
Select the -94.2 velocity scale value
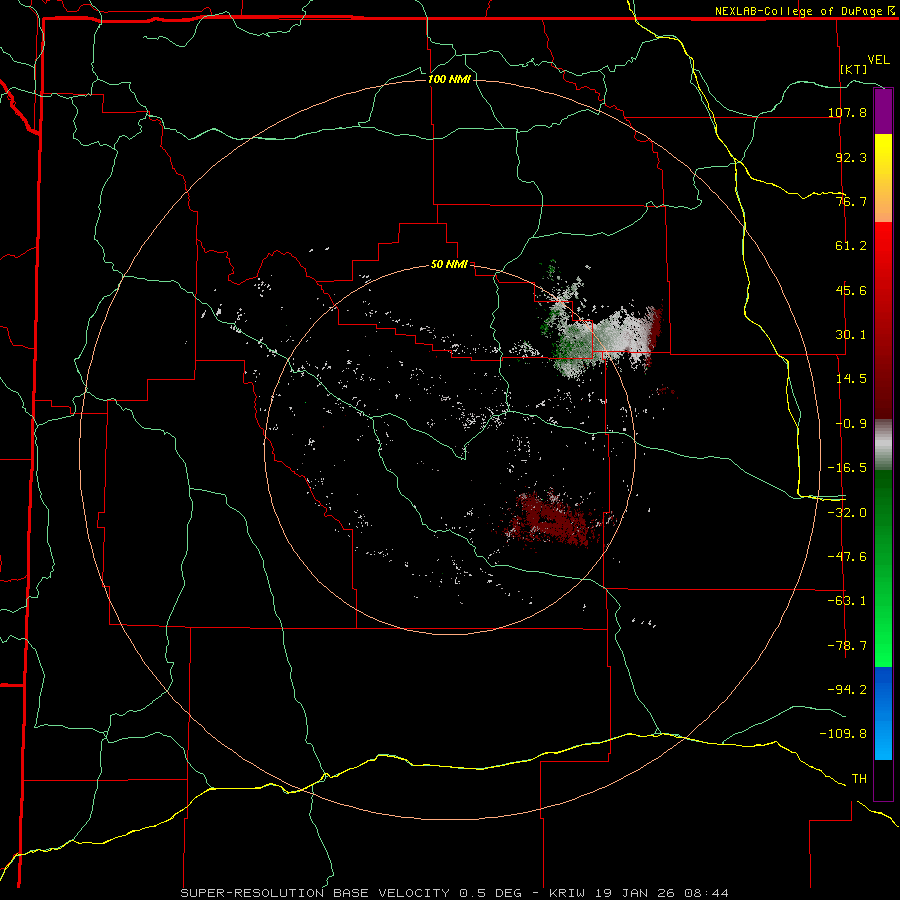click(x=847, y=690)
